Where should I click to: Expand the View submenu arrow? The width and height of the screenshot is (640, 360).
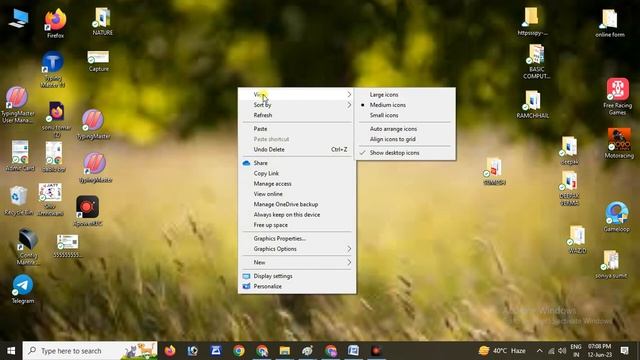point(349,94)
